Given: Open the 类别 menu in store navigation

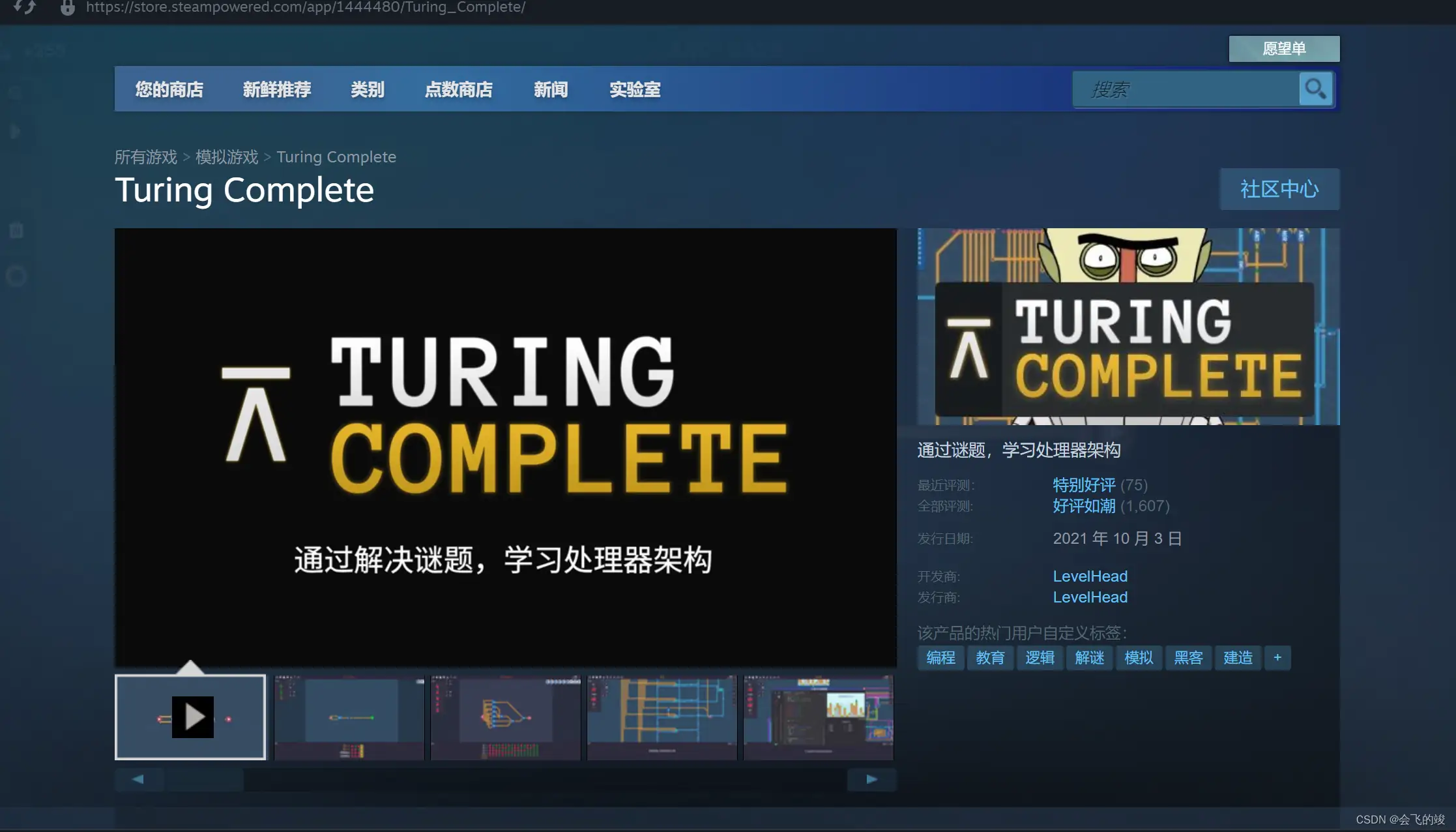Looking at the screenshot, I should point(368,89).
